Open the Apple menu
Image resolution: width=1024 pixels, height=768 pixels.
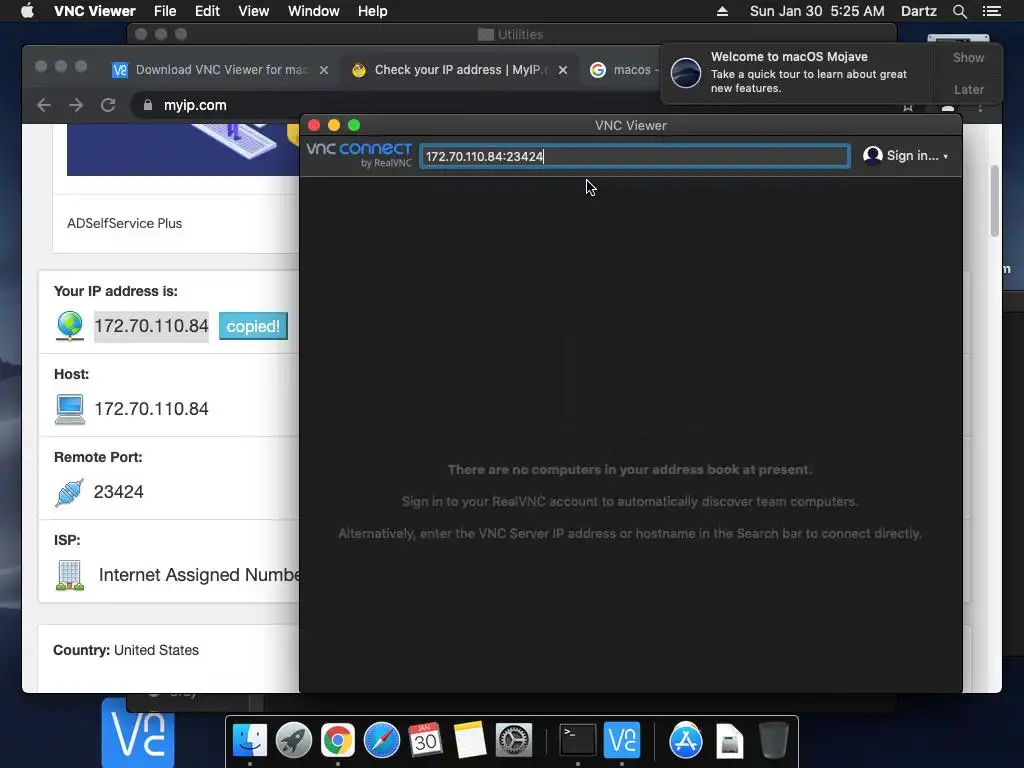point(27,11)
